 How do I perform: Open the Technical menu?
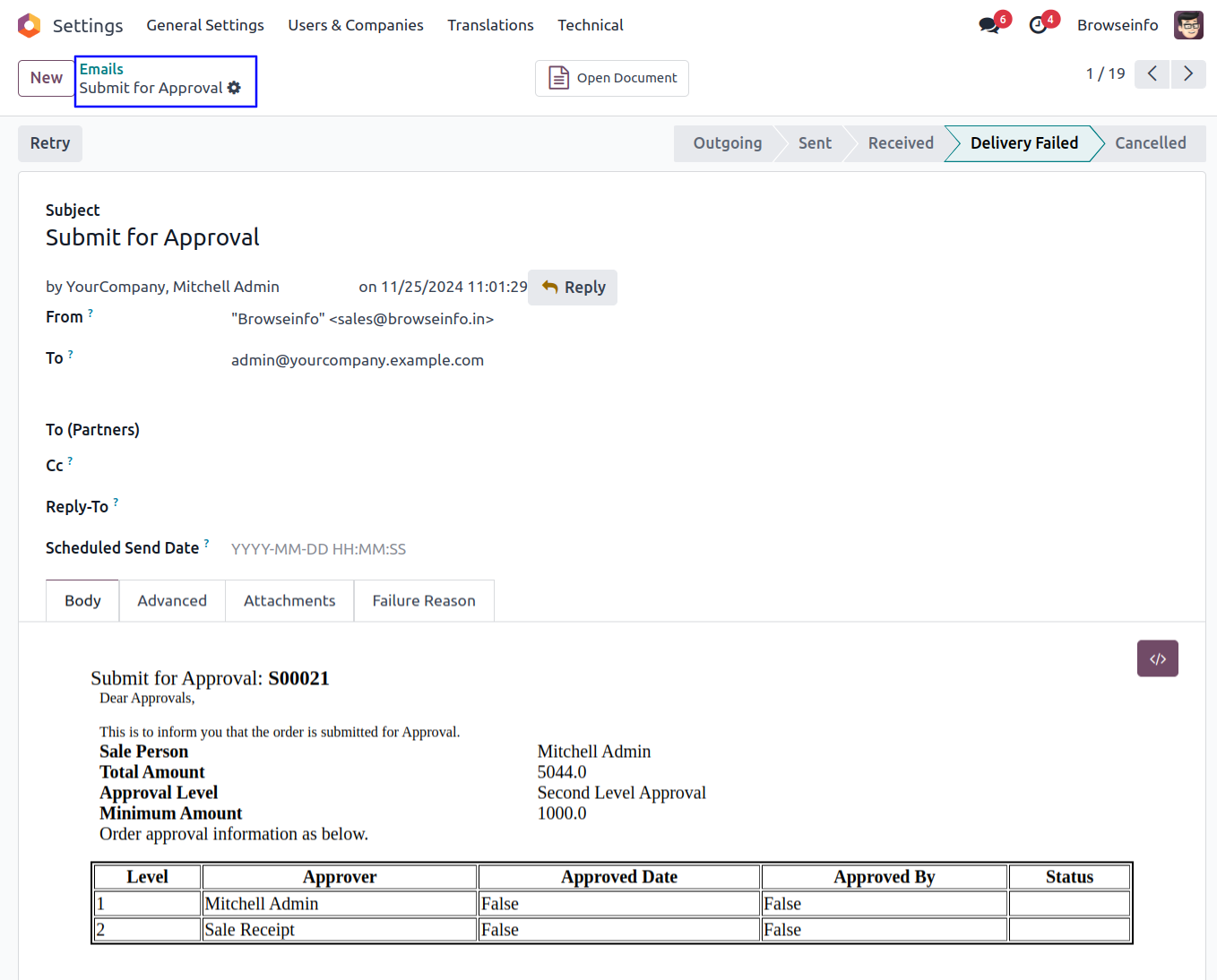point(590,25)
